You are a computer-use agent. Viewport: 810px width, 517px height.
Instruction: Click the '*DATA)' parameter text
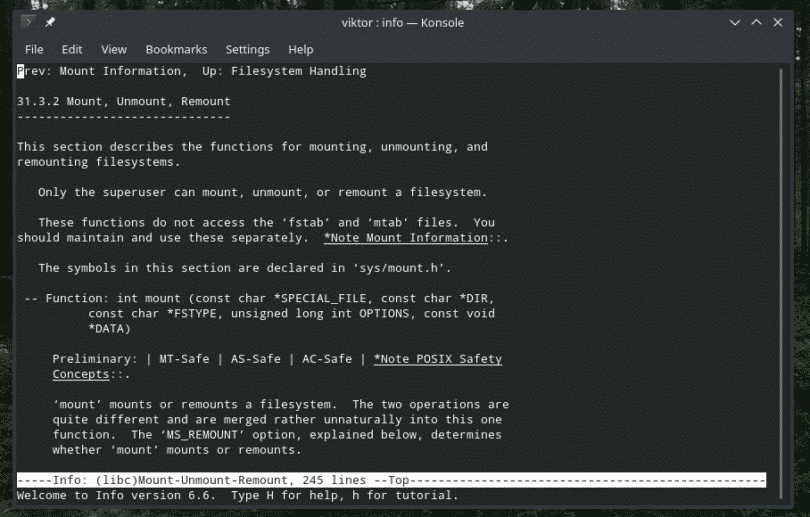click(109, 328)
